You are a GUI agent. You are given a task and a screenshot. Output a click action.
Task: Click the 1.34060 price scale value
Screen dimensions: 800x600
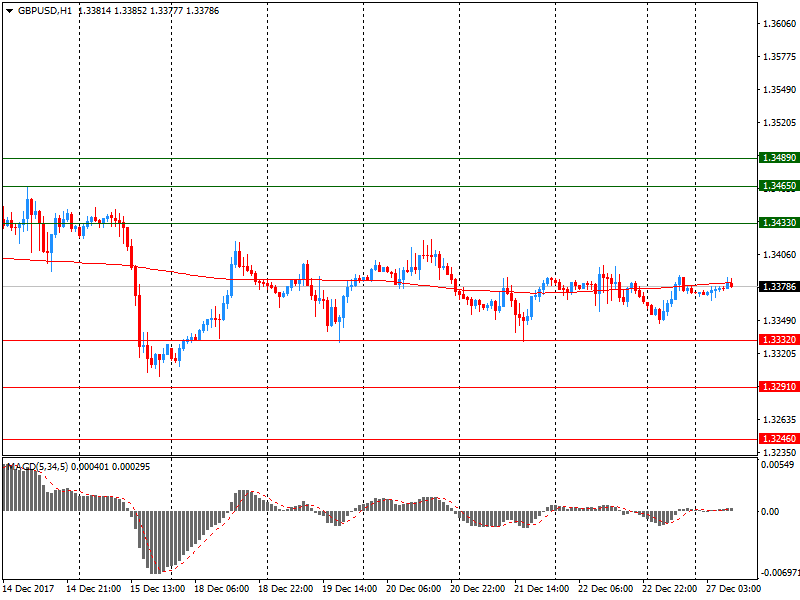[x=777, y=255]
